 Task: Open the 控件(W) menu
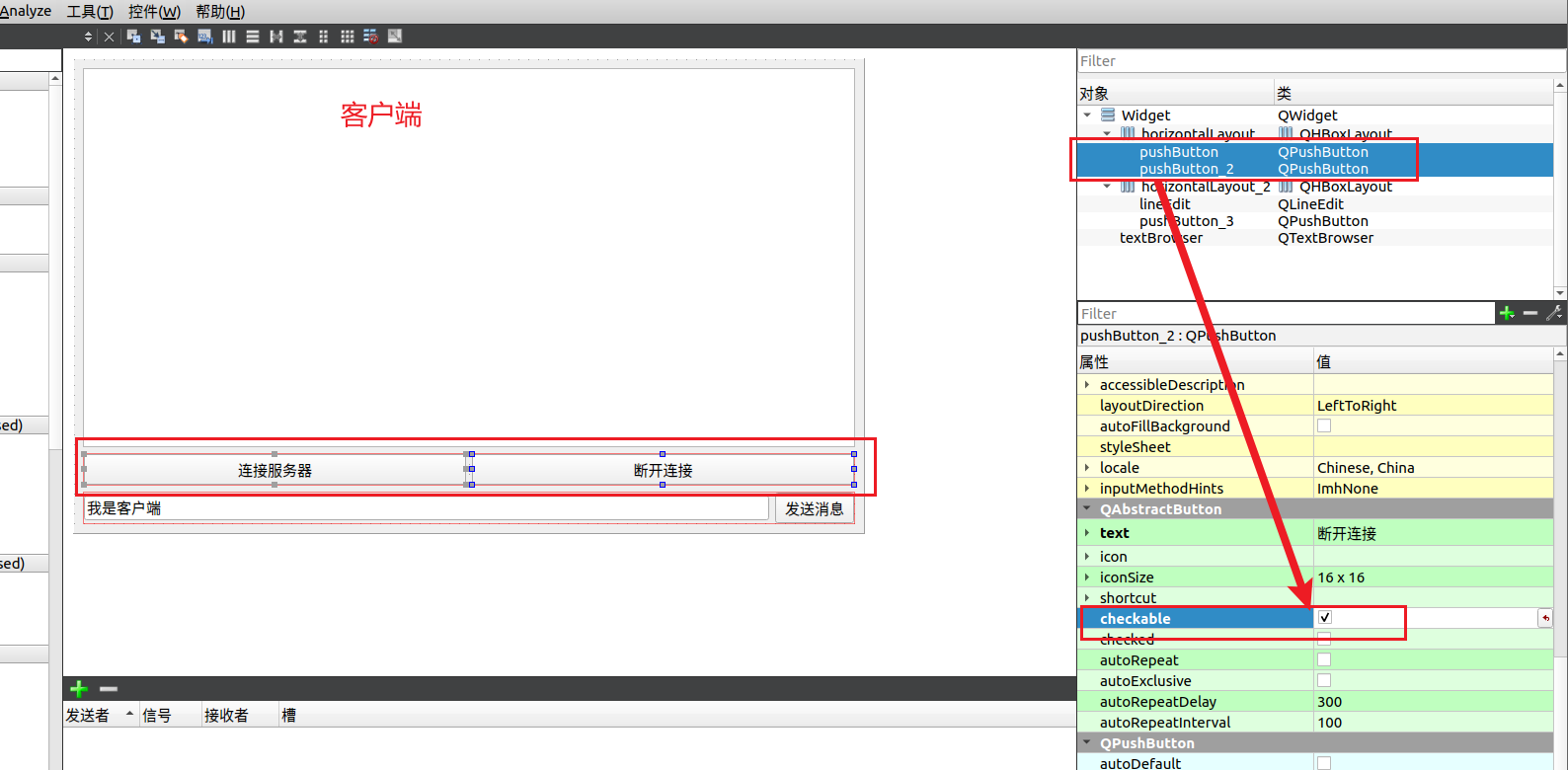pyautogui.click(x=154, y=11)
